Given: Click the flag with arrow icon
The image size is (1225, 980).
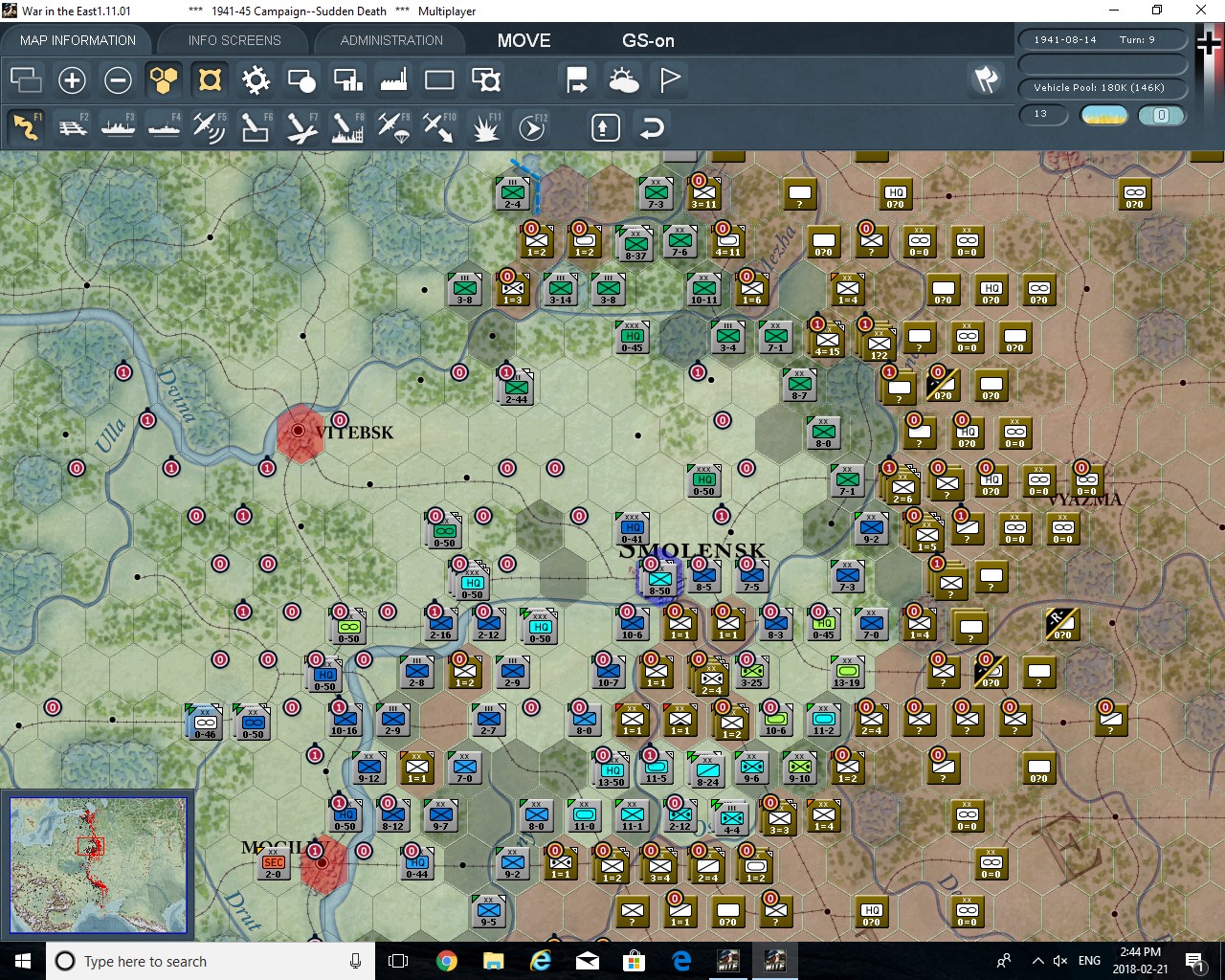Looking at the screenshot, I should point(577,80).
